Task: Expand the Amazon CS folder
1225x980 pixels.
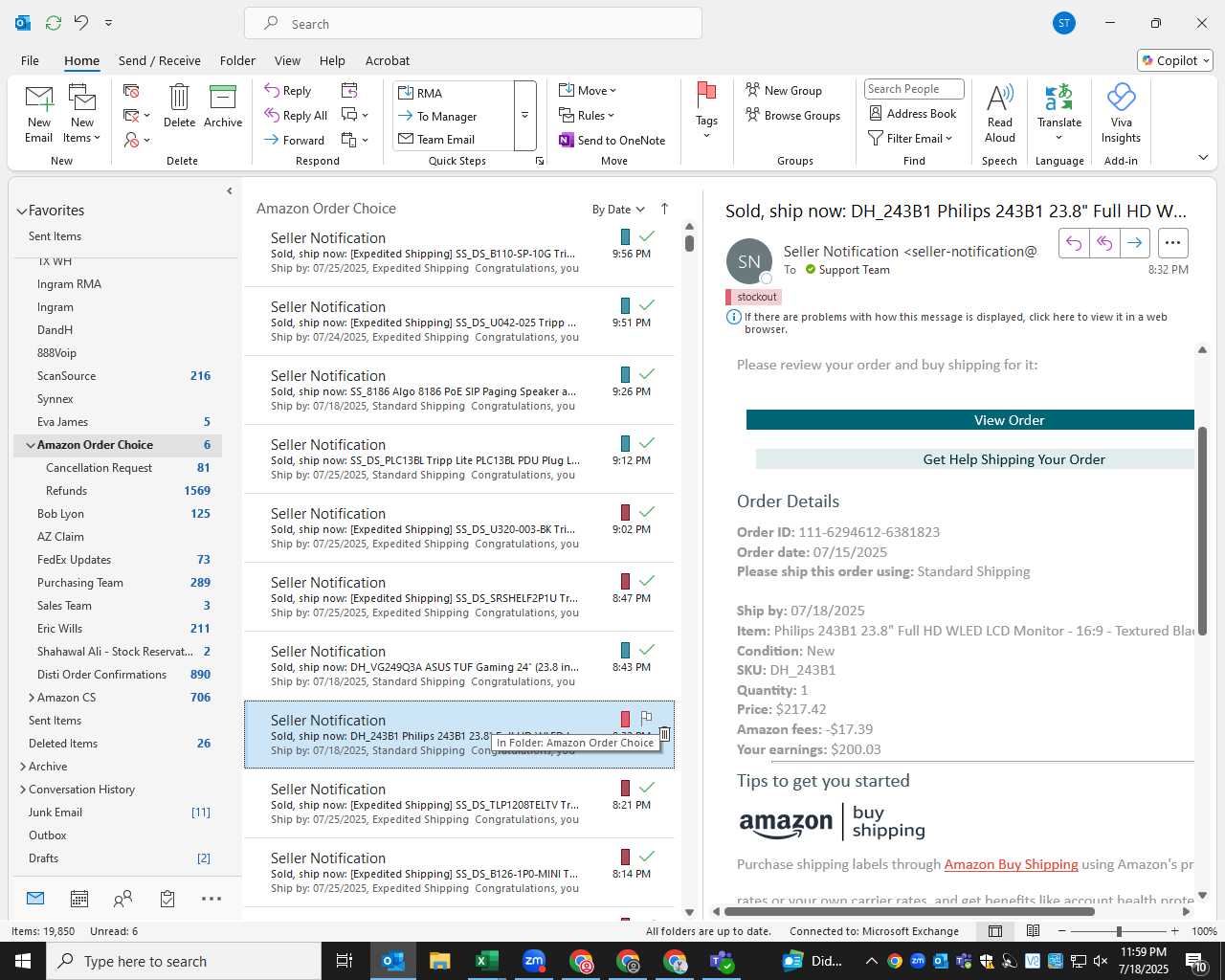Action: coord(32,698)
